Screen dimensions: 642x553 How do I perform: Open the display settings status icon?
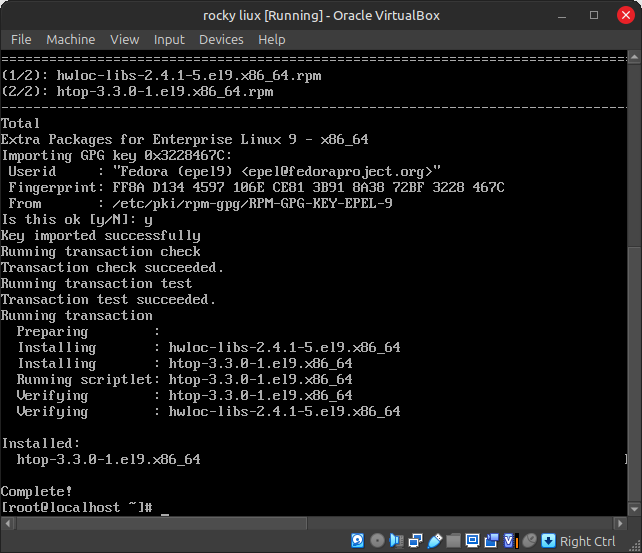472,541
